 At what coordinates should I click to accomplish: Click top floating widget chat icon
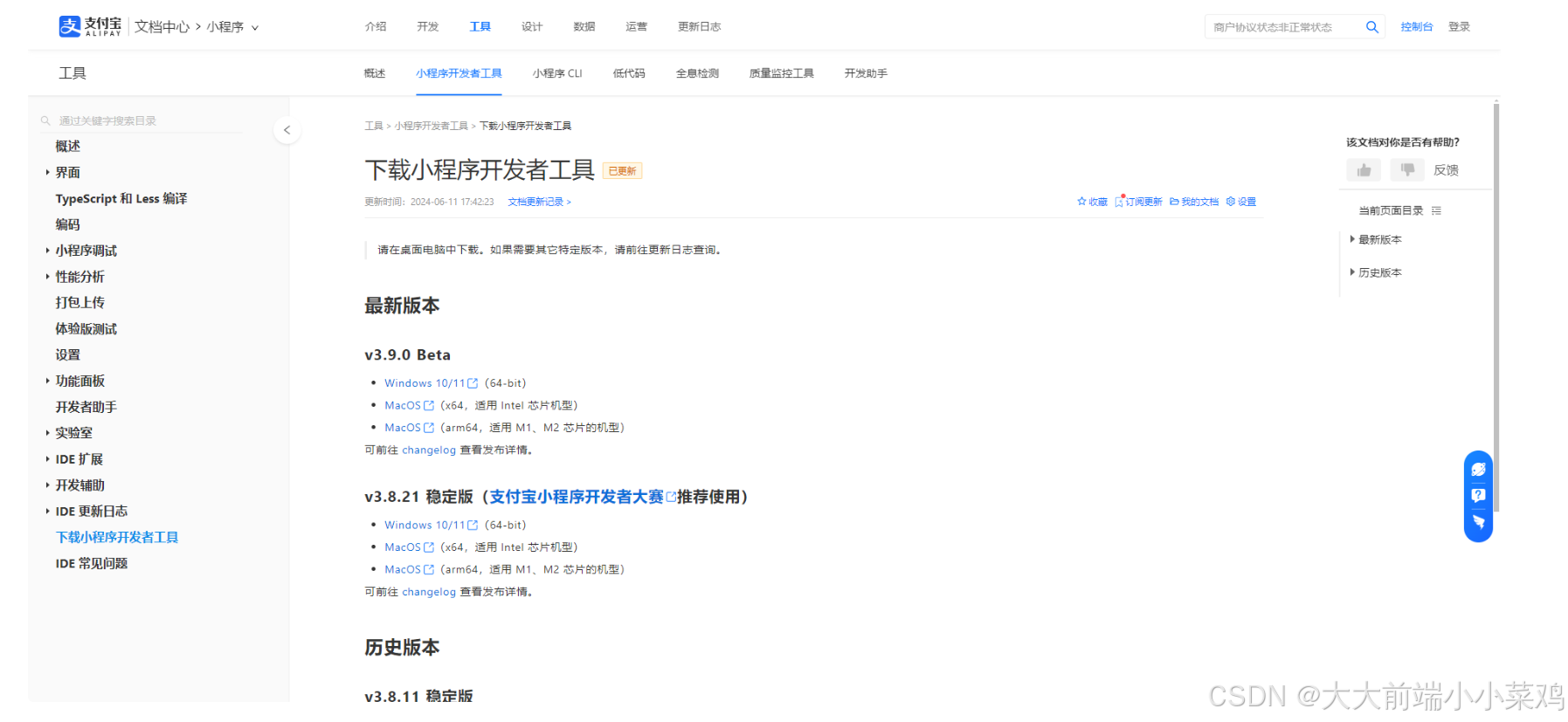click(1478, 470)
